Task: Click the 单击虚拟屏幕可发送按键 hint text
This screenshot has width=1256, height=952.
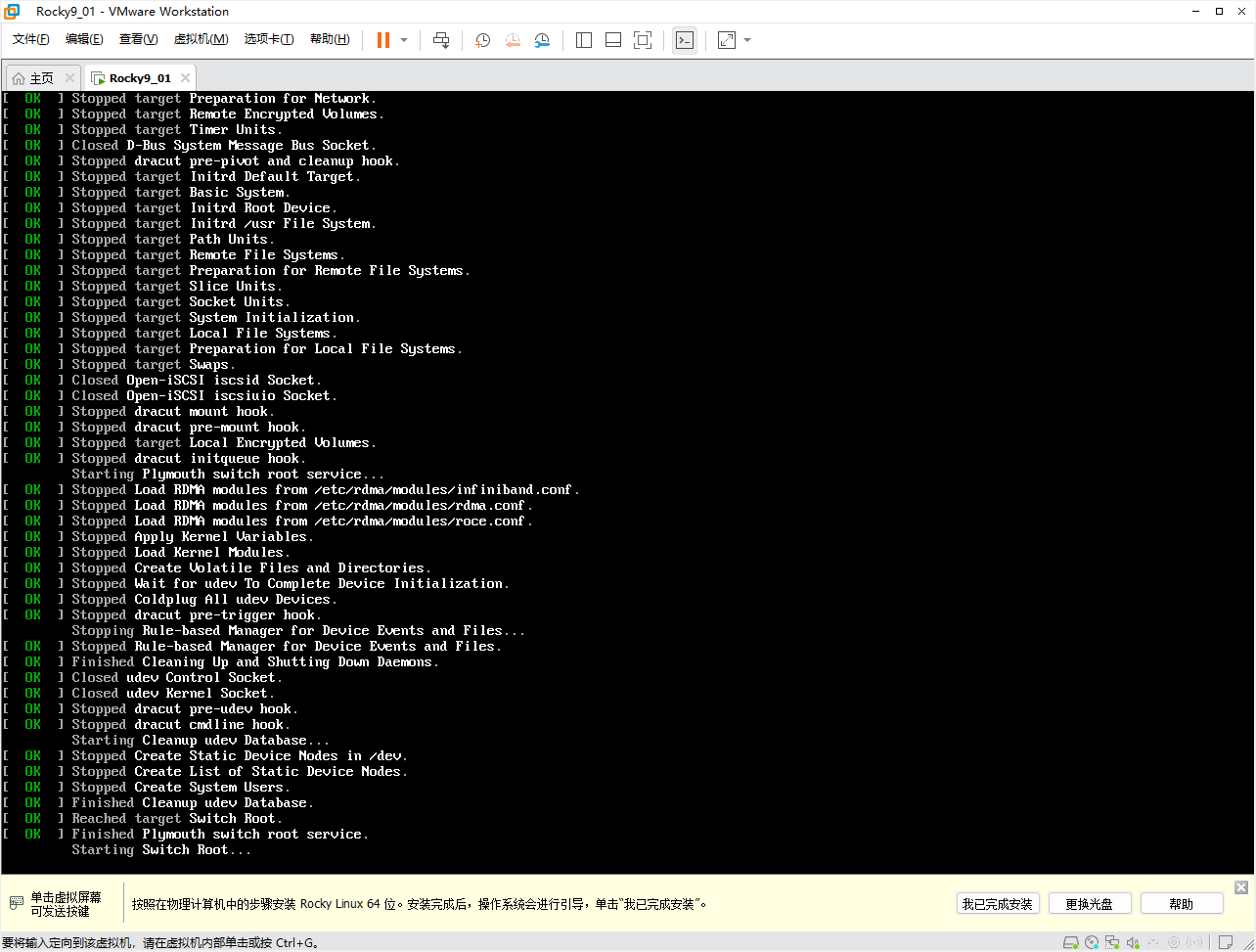Action: [x=66, y=903]
